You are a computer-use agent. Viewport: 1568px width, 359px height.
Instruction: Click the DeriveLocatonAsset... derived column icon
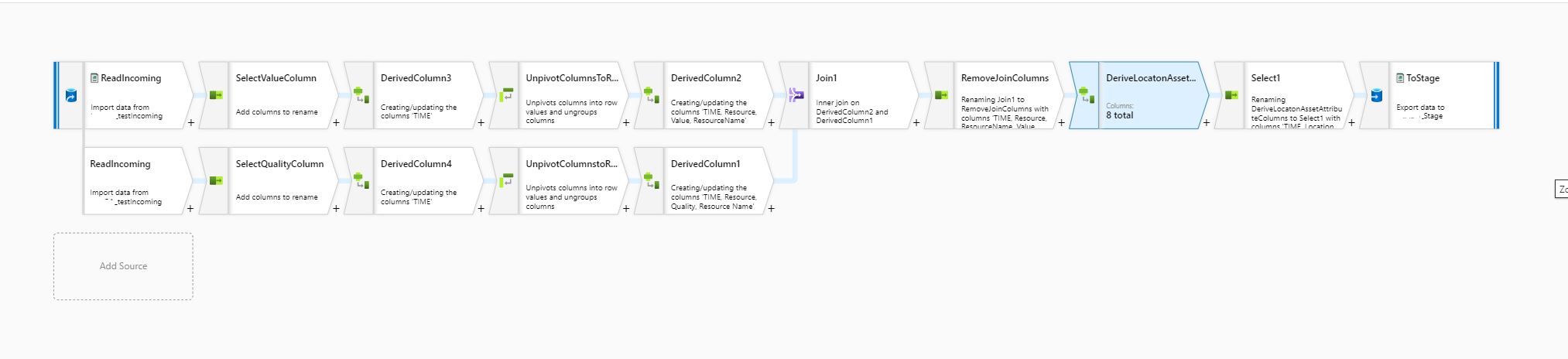(1087, 95)
